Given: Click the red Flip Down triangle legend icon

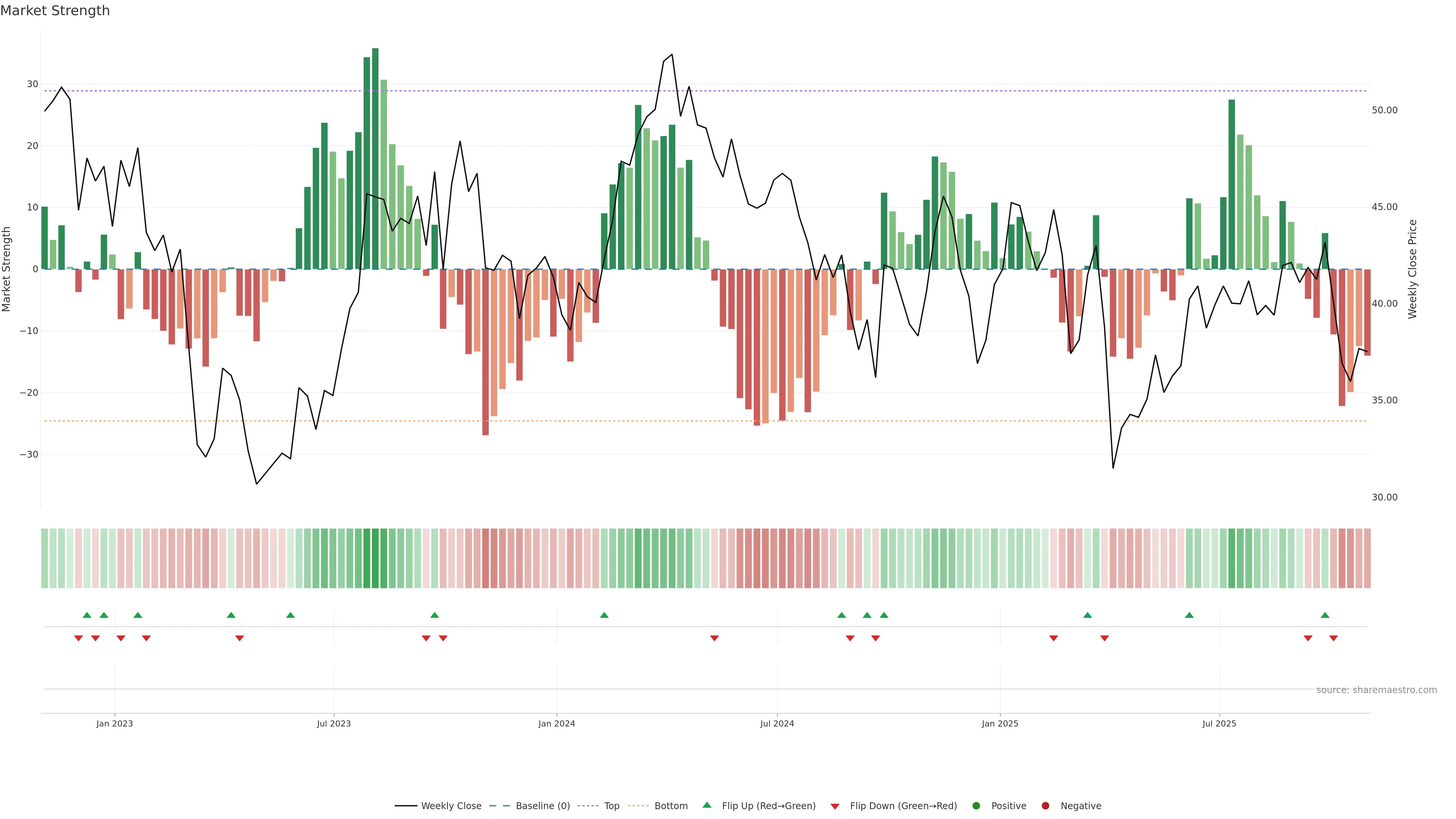Looking at the screenshot, I should point(835,806).
